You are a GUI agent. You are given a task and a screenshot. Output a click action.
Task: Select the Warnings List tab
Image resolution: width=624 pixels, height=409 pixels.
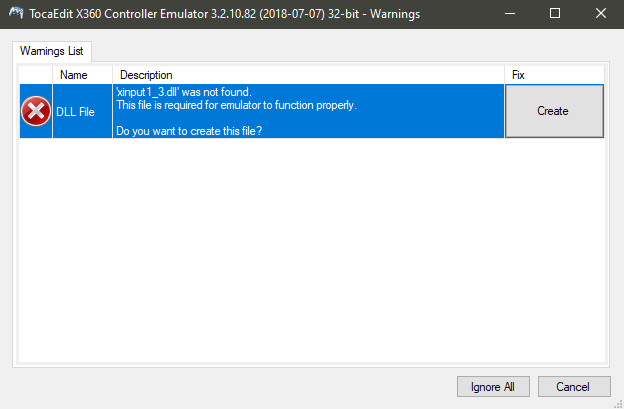52,51
